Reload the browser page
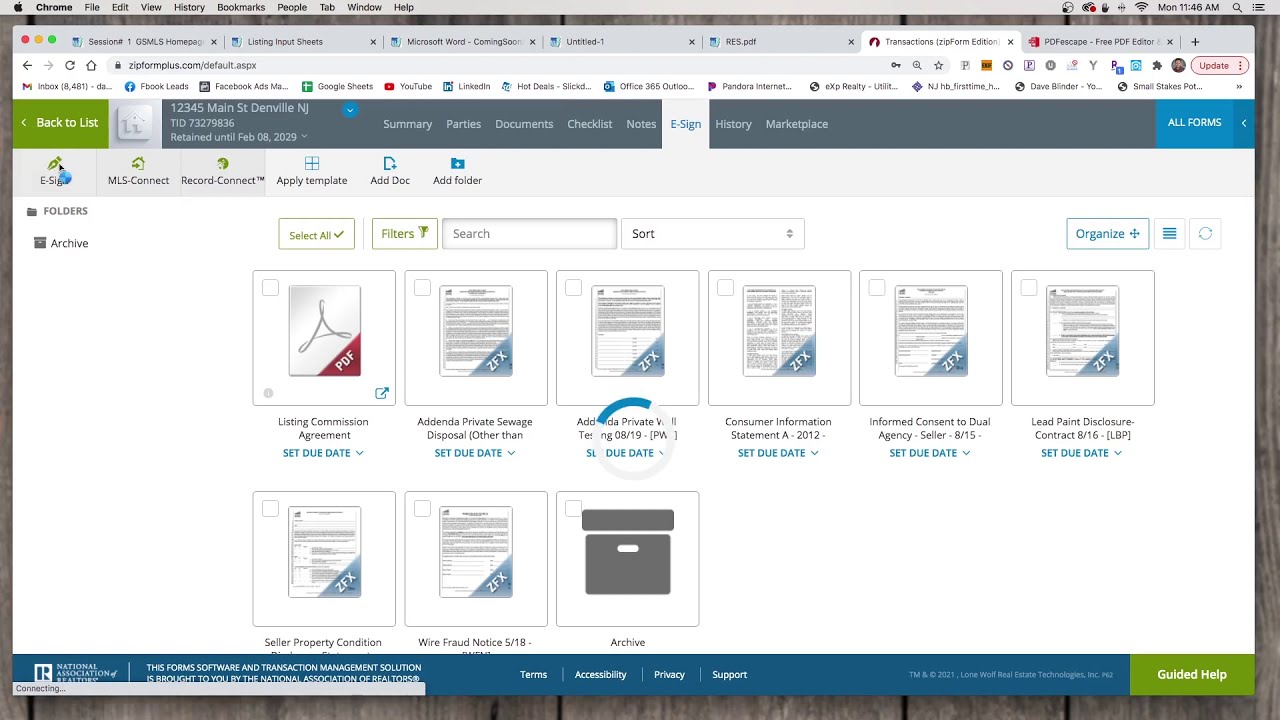Screen dimensions: 1280x720 [x=70, y=65]
